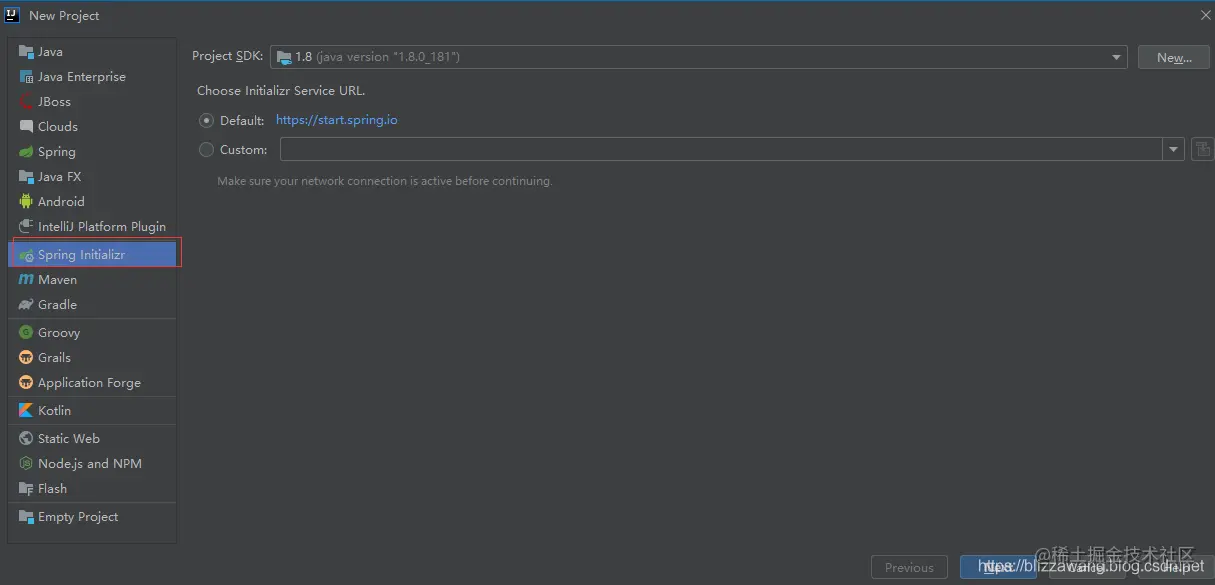Open the https://start.spring.io link

click(337, 120)
